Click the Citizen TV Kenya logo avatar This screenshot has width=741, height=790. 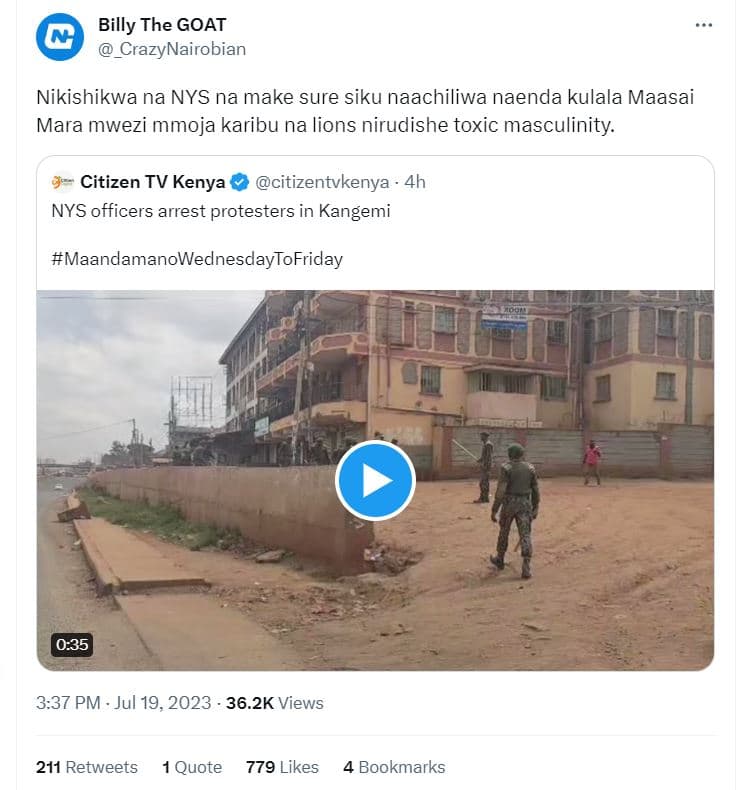[62, 182]
